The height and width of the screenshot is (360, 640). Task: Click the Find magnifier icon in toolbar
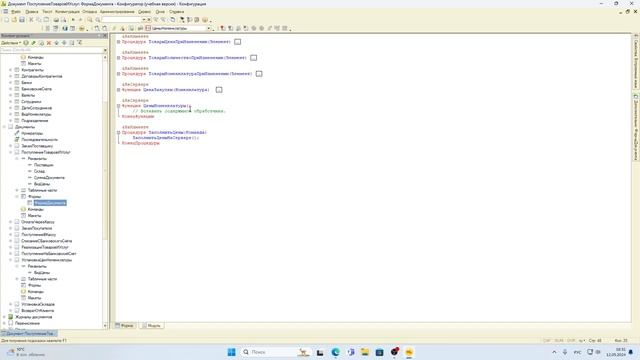click(90, 20)
